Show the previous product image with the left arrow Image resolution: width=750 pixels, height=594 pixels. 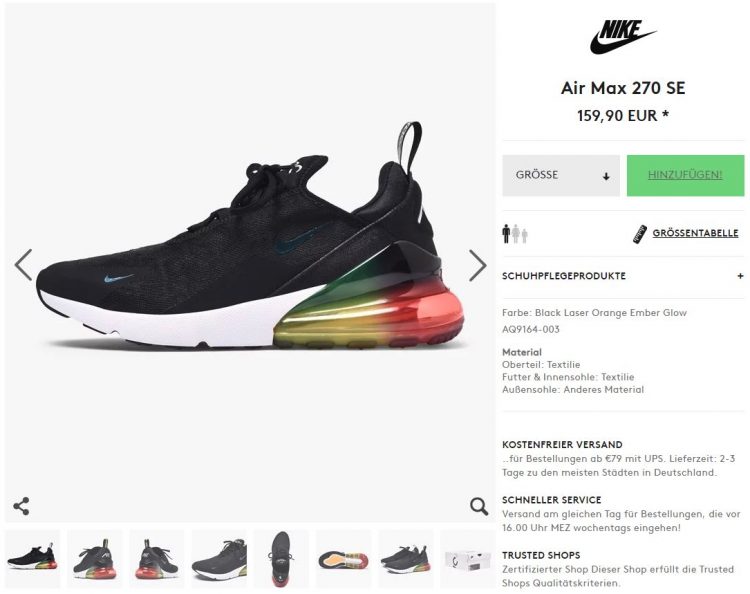[23, 264]
